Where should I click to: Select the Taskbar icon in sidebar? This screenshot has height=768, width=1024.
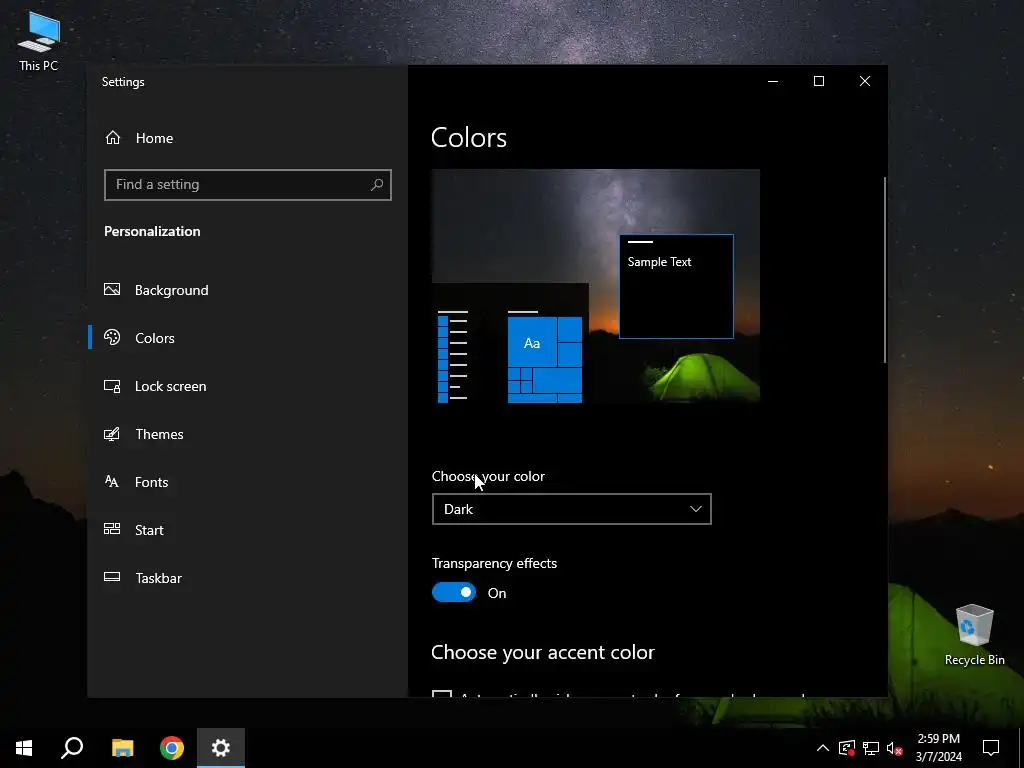(x=112, y=577)
